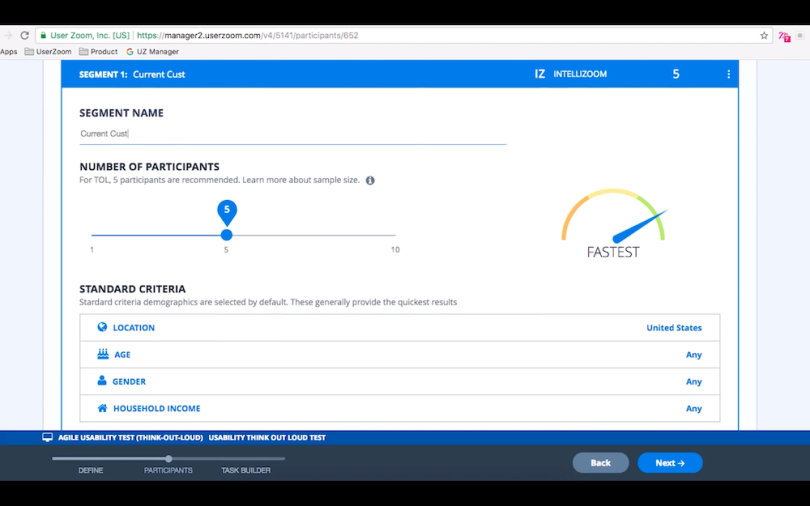Open the Age value set to Any
The height and width of the screenshot is (506, 810).
693,355
